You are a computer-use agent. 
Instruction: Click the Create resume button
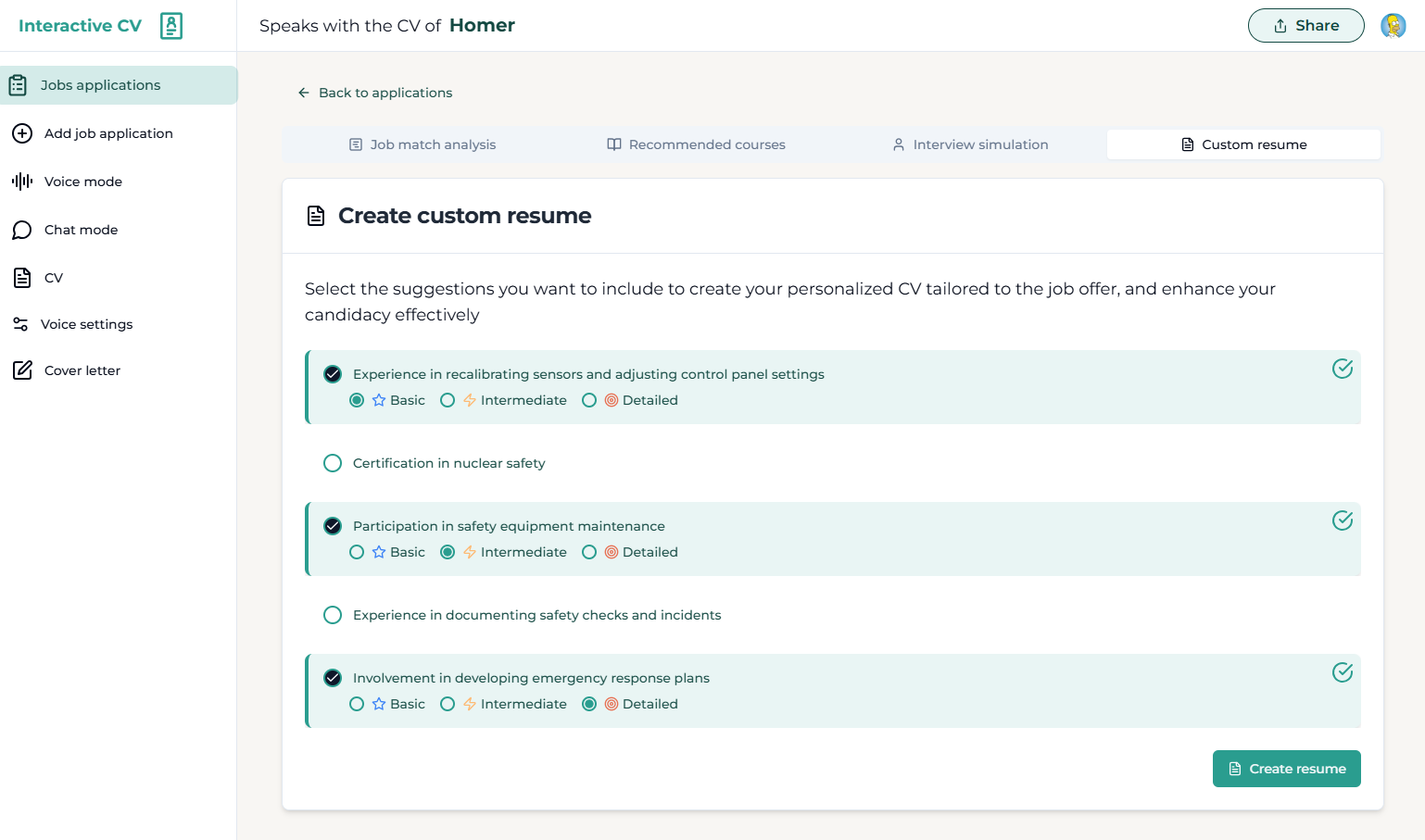pos(1286,769)
